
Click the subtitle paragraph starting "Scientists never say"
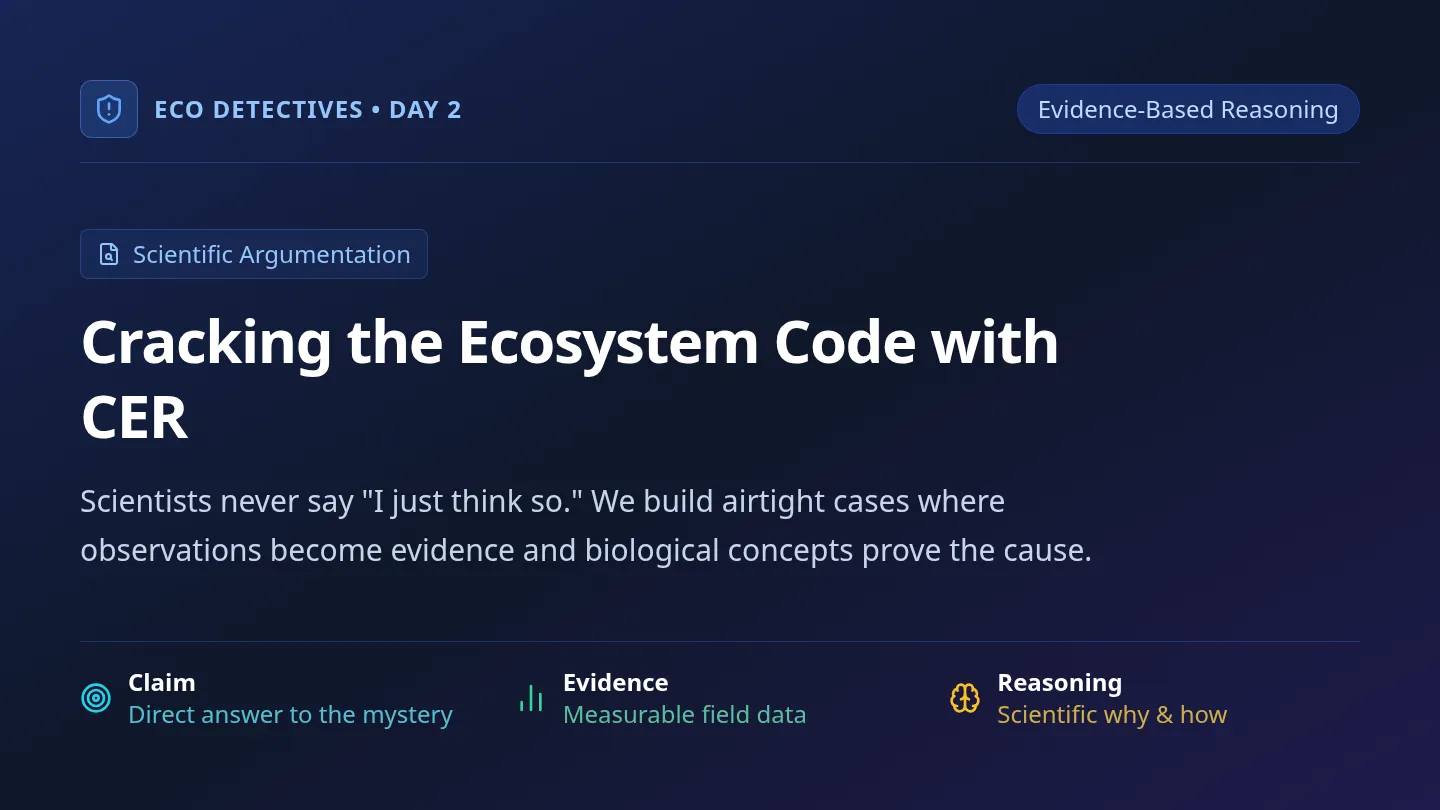586,525
